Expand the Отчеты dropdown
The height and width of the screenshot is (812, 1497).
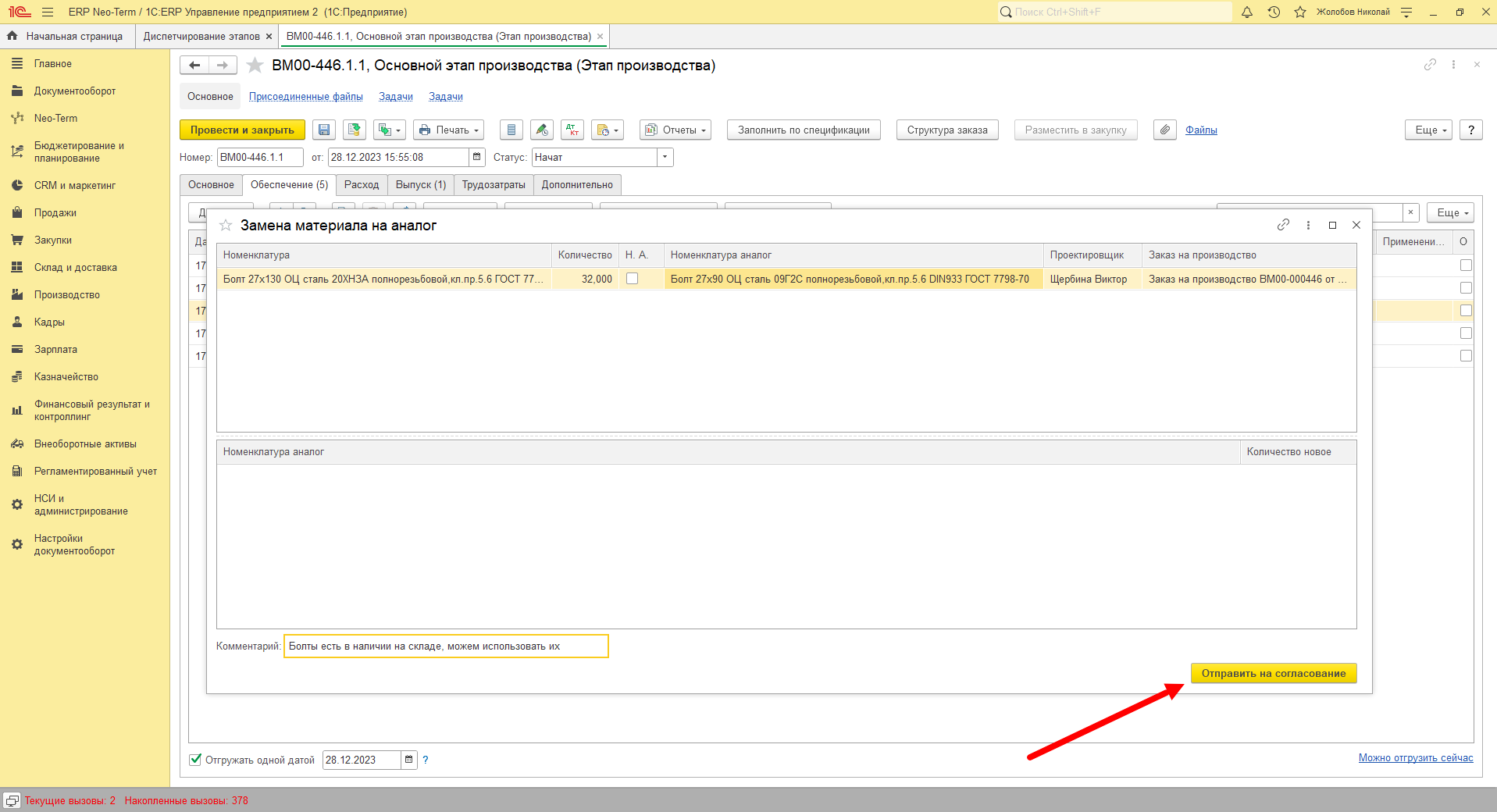(x=675, y=130)
